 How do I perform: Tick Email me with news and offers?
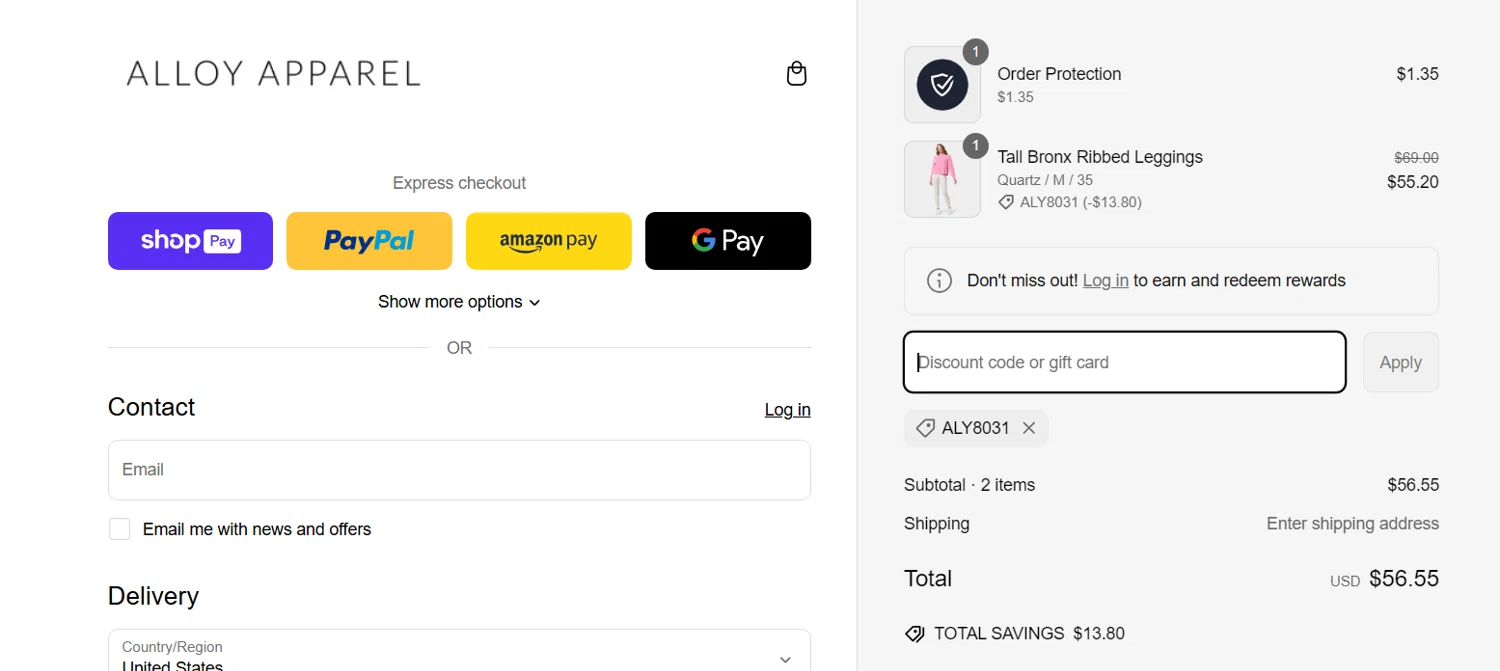[x=120, y=529]
